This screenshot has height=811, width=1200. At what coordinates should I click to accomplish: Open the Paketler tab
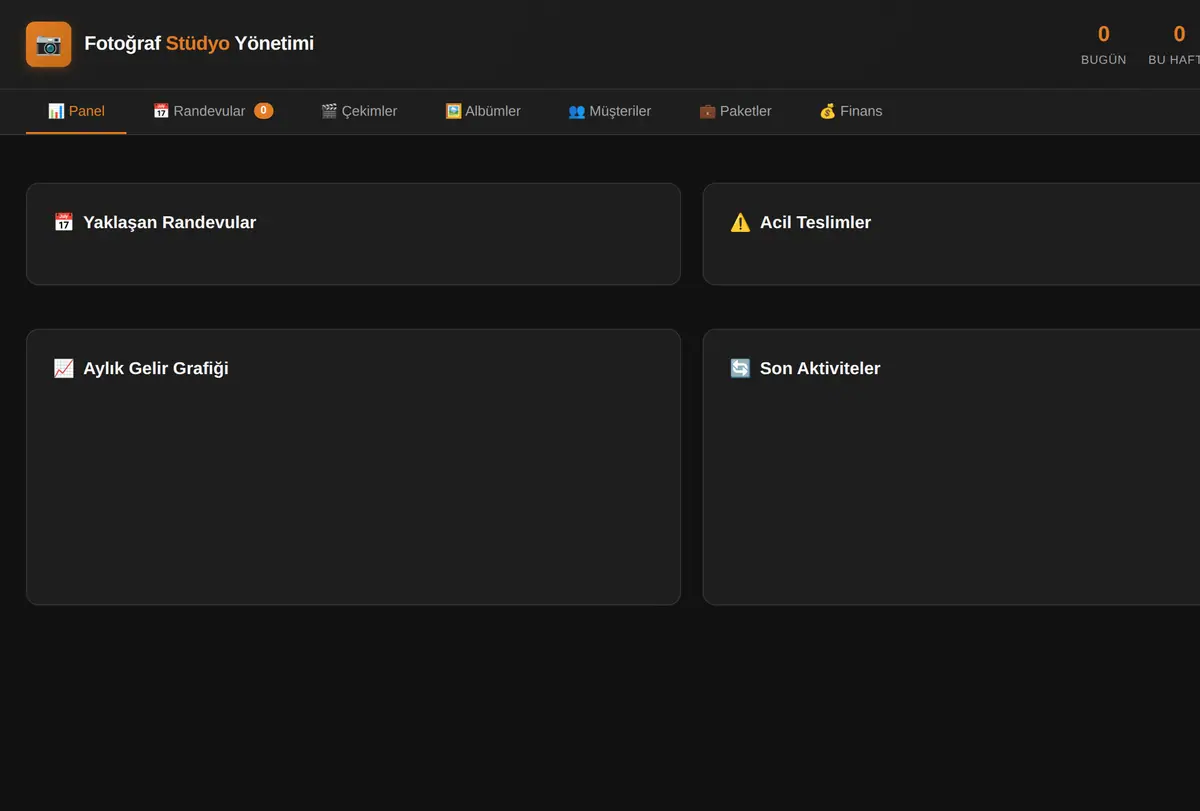735,111
